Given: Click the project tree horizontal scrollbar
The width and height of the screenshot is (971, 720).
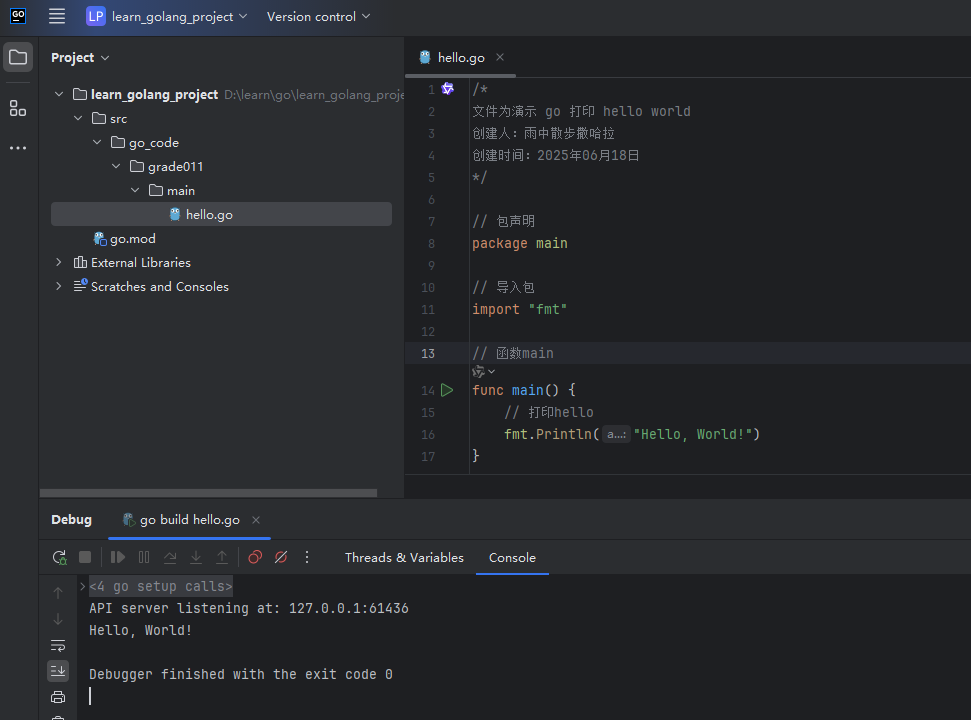Looking at the screenshot, I should [x=208, y=493].
